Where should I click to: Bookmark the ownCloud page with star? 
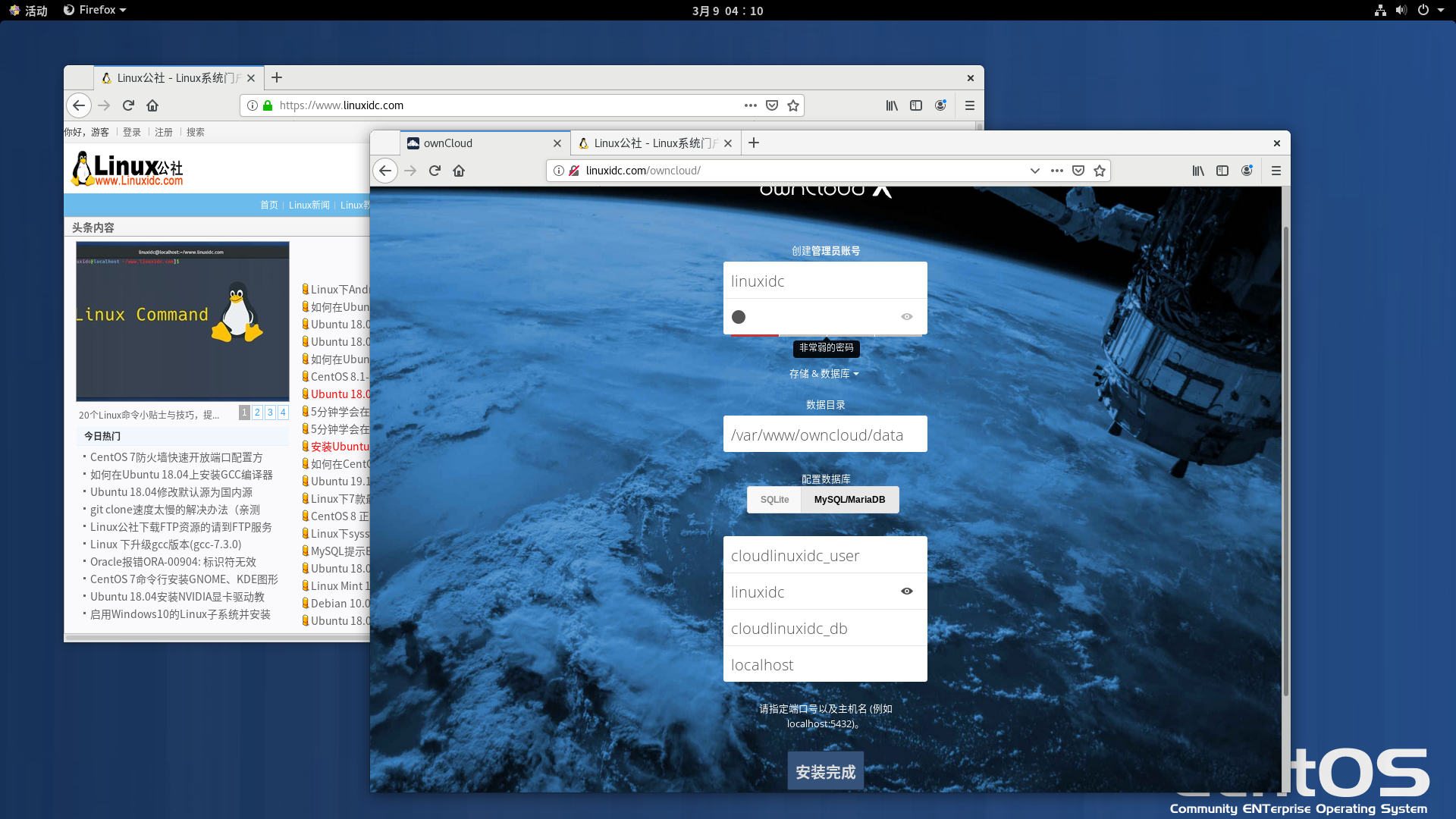1100,171
